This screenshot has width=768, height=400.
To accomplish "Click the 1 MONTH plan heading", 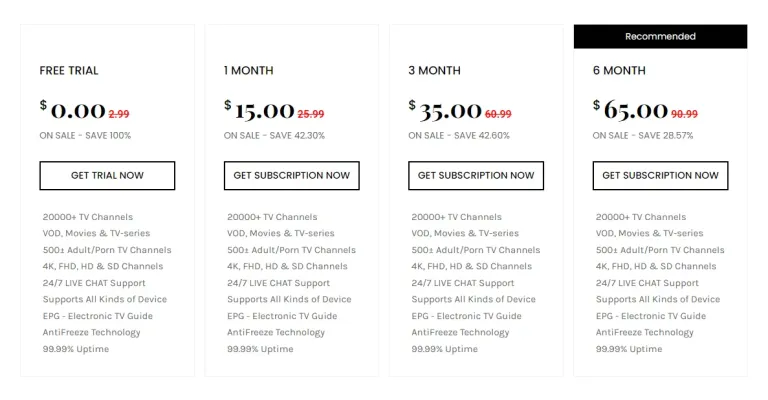I will click(249, 71).
